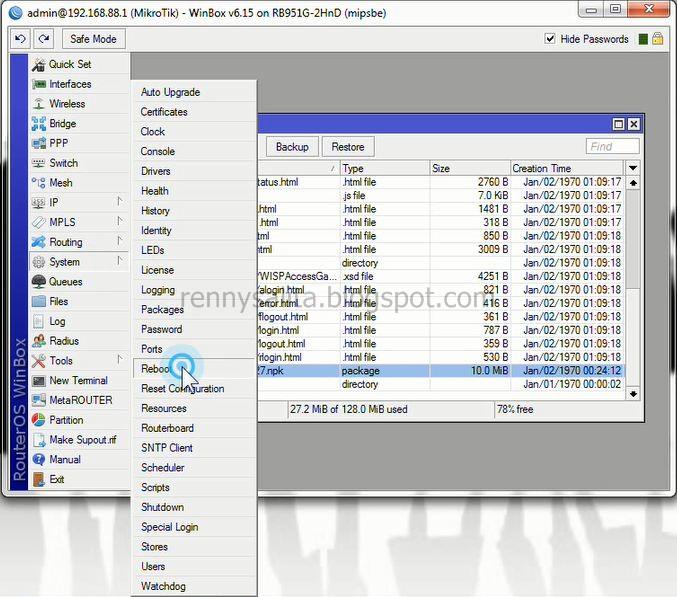Toggle Hide Passwords checkbox
Screen dimensions: 677x597
tap(550, 39)
